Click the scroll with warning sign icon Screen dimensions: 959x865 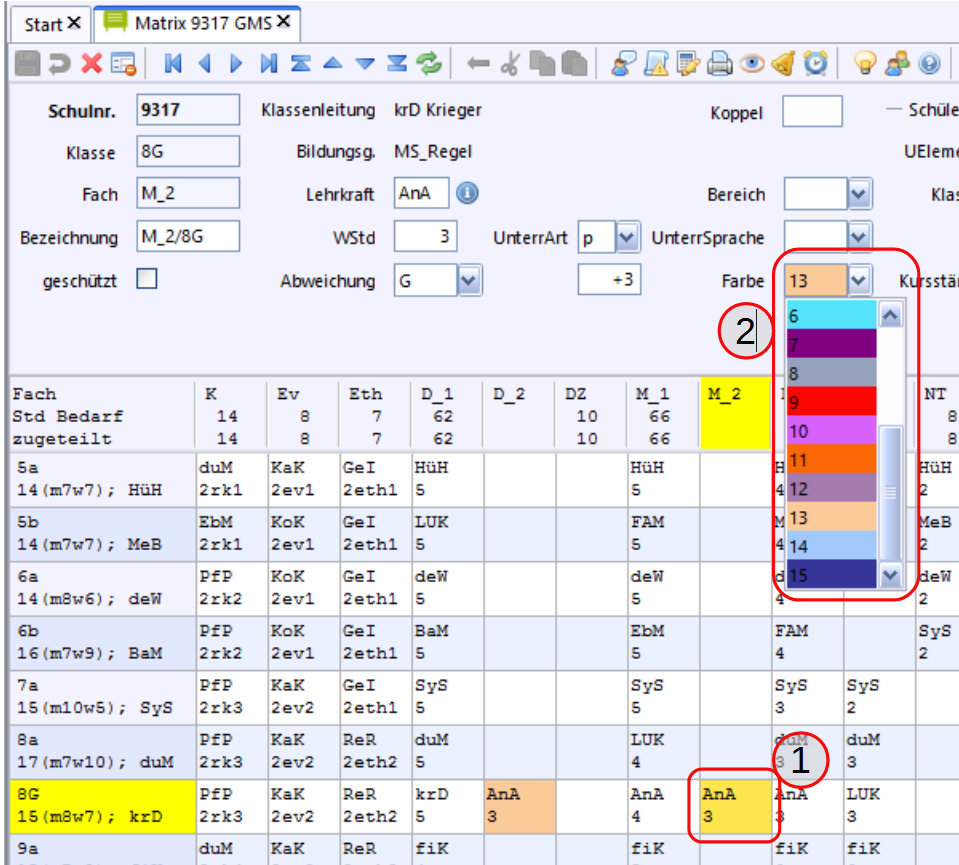click(656, 63)
